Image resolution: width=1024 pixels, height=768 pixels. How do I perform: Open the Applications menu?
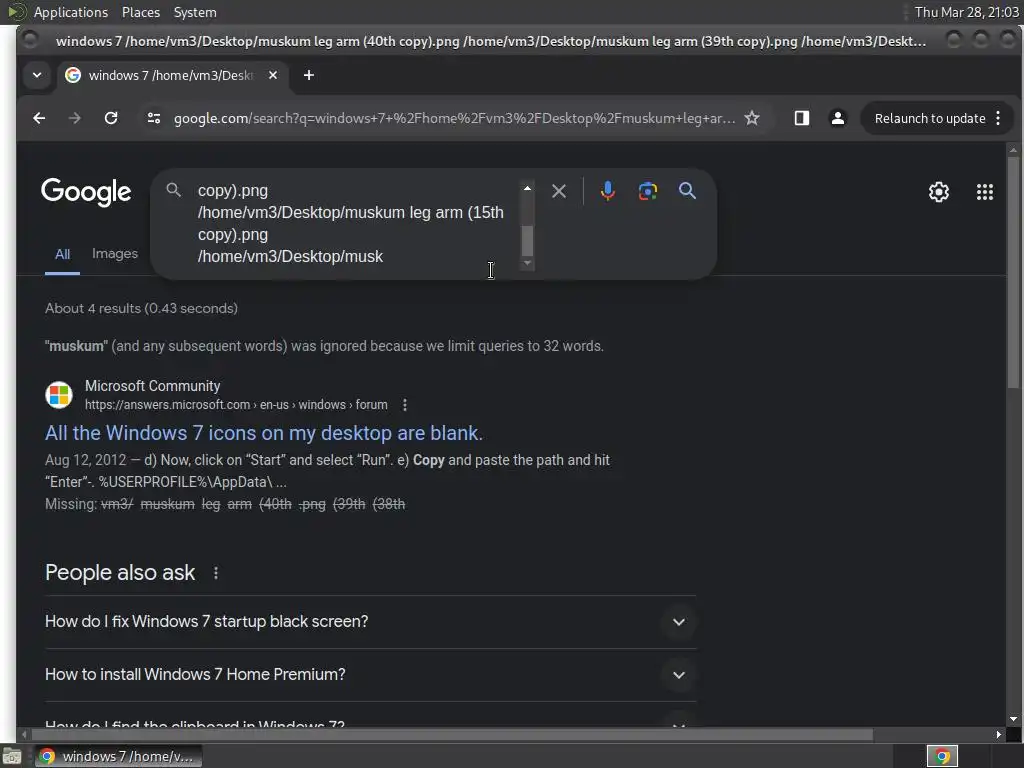71,12
